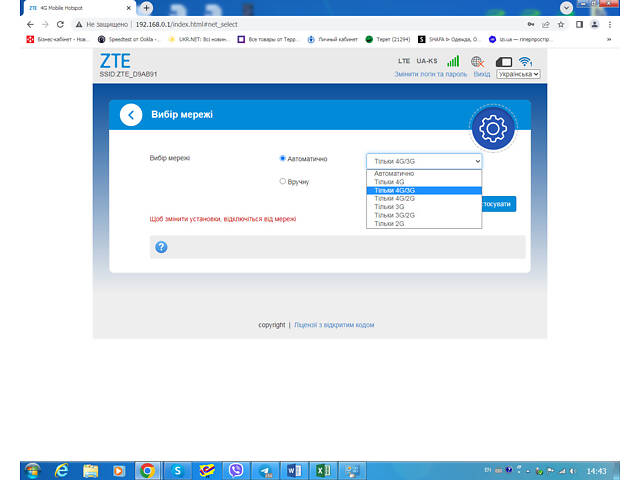Image resolution: width=640 pixels, height=480 pixels.
Task: Collapse the Тільки 4G/3G network mode combo box
Action: 423,160
